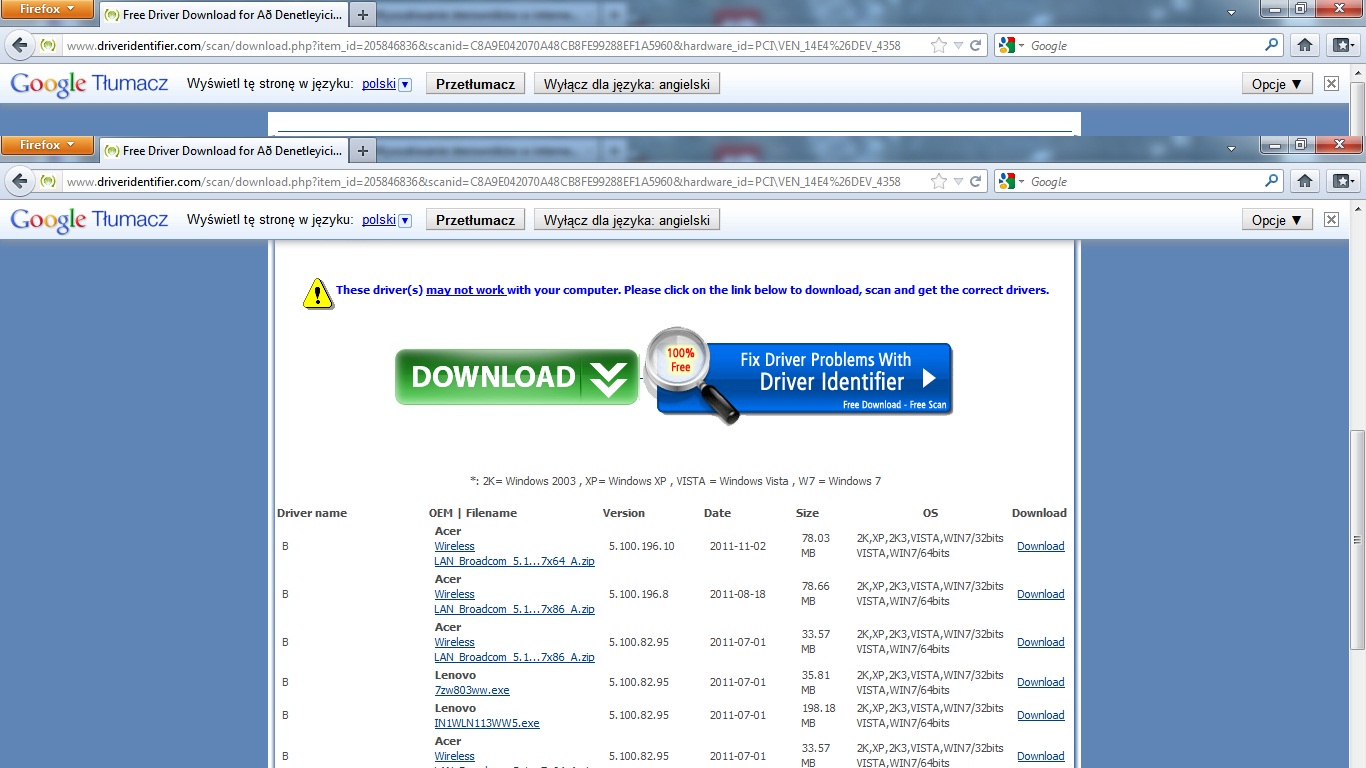This screenshot has height=768, width=1366.
Task: Reload the page in the lower window
Action: [976, 181]
